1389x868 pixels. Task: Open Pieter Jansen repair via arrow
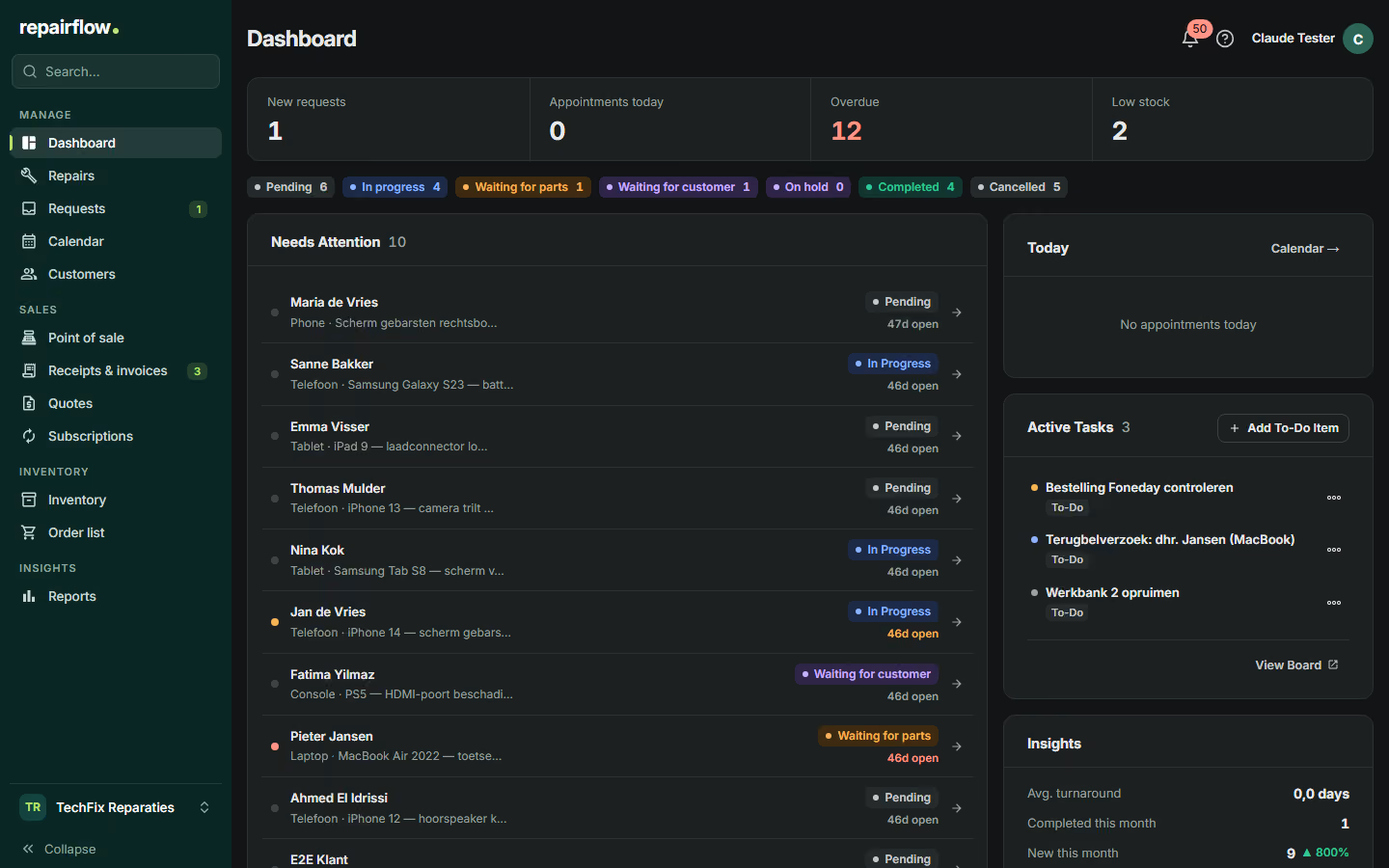[957, 746]
